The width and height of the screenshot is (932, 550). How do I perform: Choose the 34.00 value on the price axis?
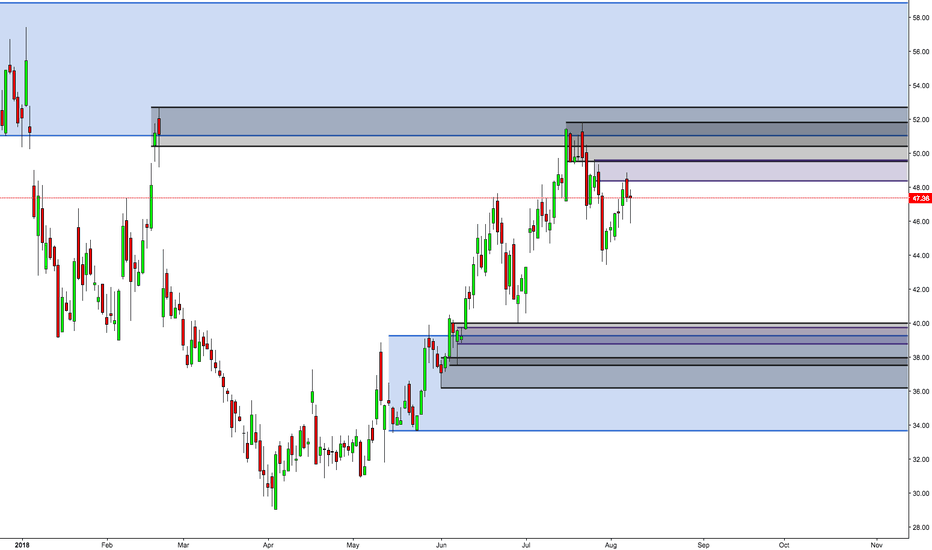click(x=921, y=425)
